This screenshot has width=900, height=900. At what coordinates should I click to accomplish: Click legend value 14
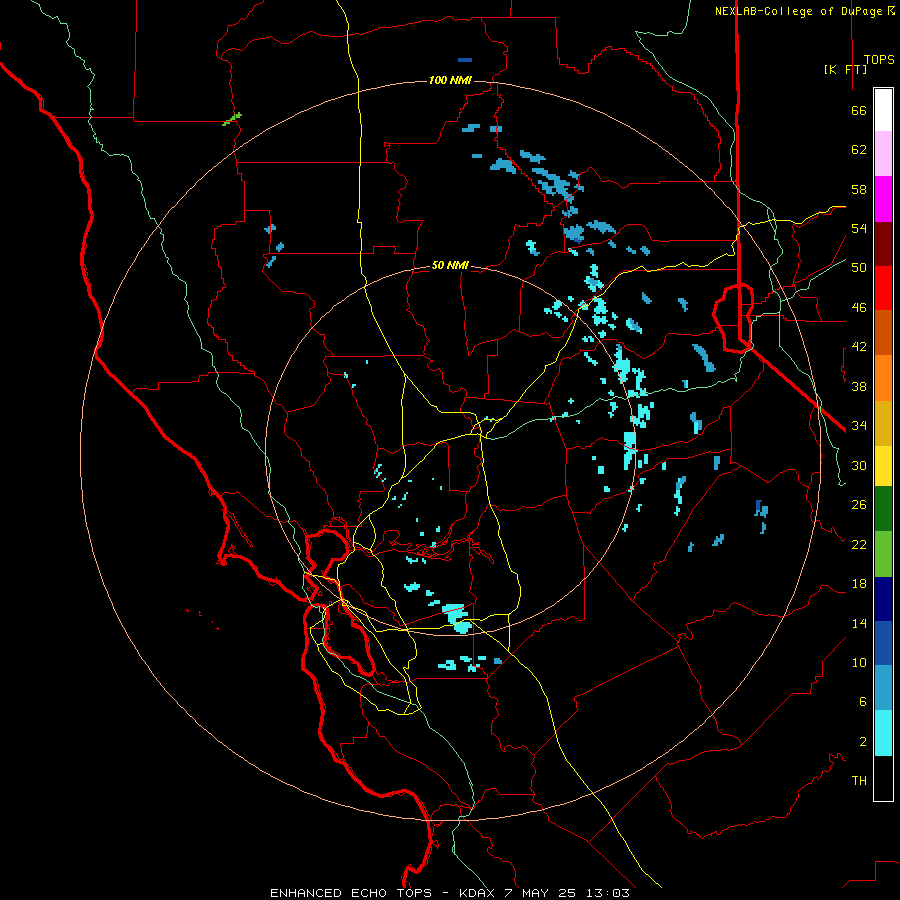click(x=859, y=623)
